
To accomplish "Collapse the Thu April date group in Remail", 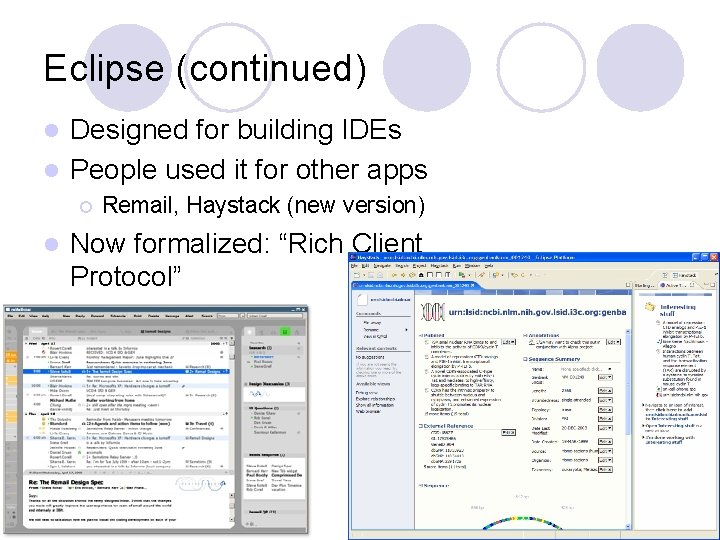I will point(26,414).
